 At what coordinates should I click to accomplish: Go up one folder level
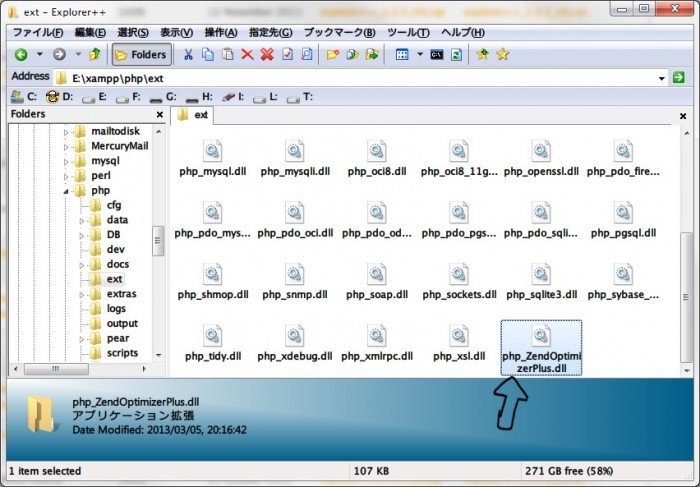tap(95, 54)
